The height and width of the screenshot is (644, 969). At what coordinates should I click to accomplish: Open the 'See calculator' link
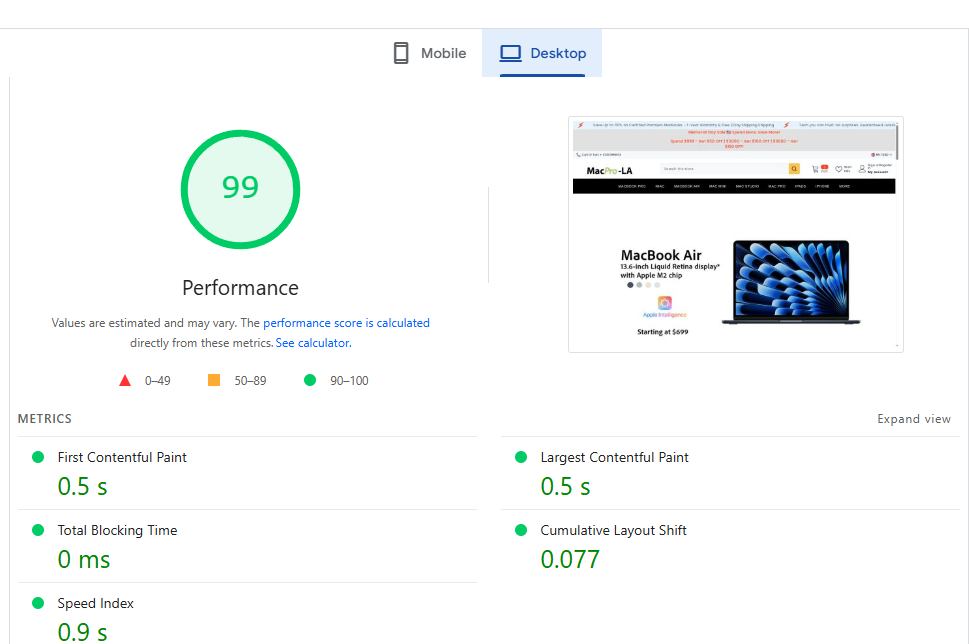[x=312, y=343]
